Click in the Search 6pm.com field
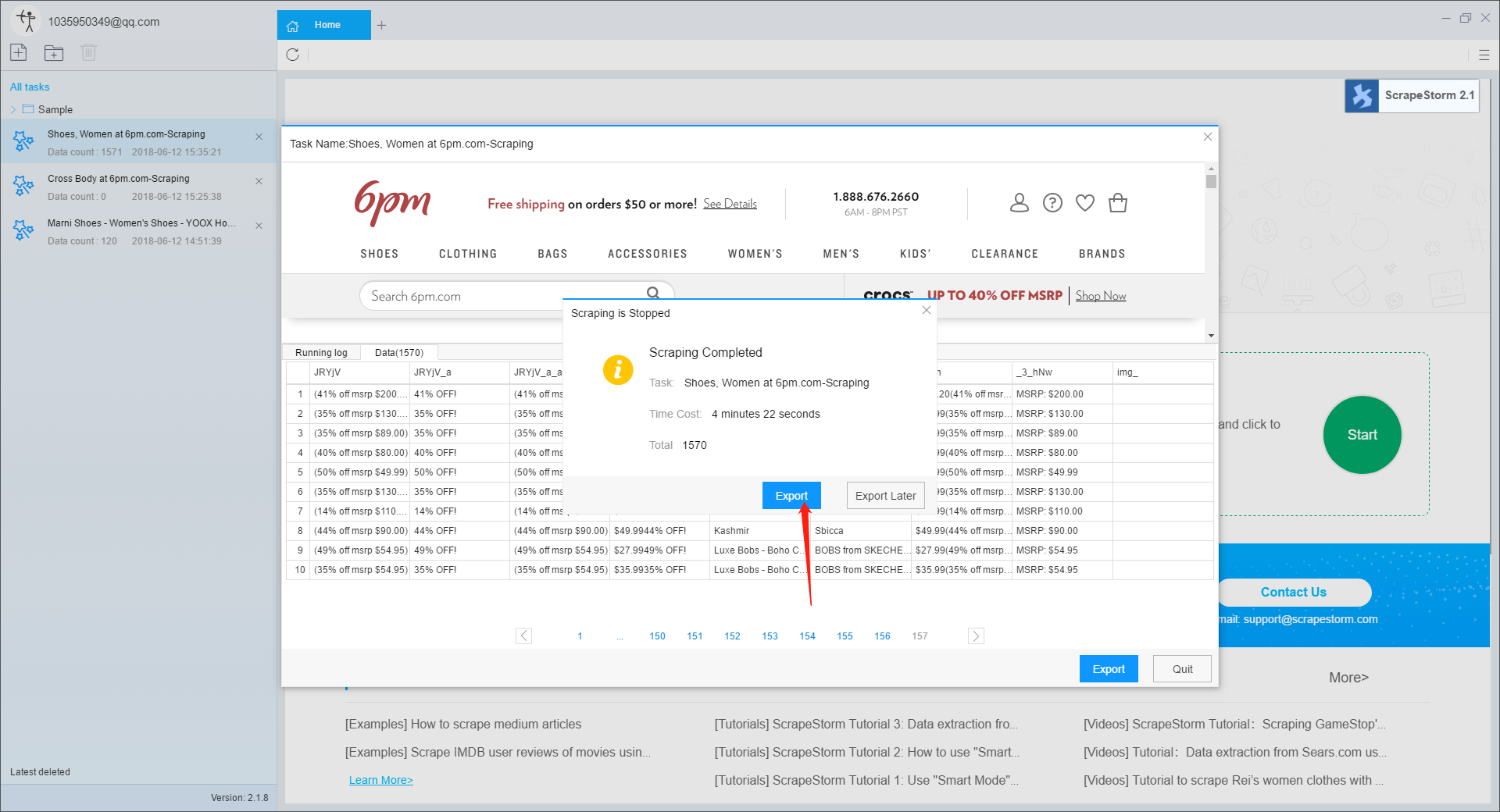Screen dimensions: 1500x812 coord(517,296)
